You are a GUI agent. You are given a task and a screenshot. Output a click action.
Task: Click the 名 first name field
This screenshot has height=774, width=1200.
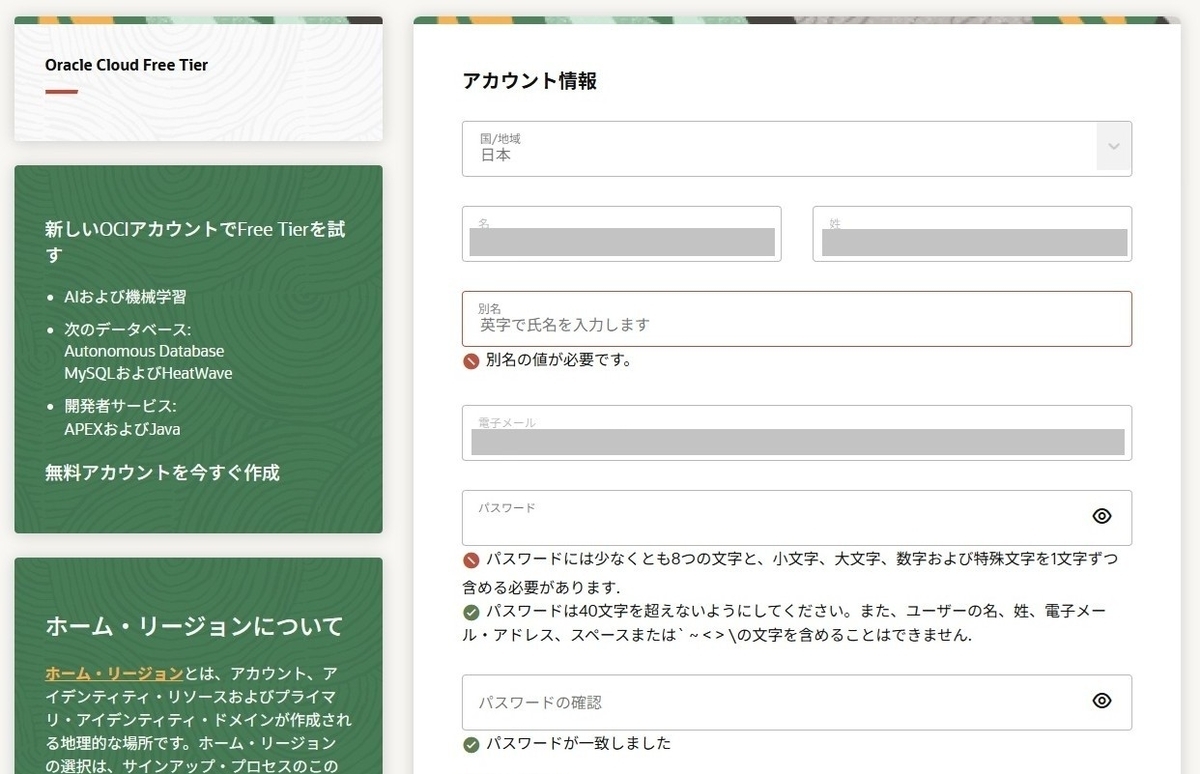[621, 234]
